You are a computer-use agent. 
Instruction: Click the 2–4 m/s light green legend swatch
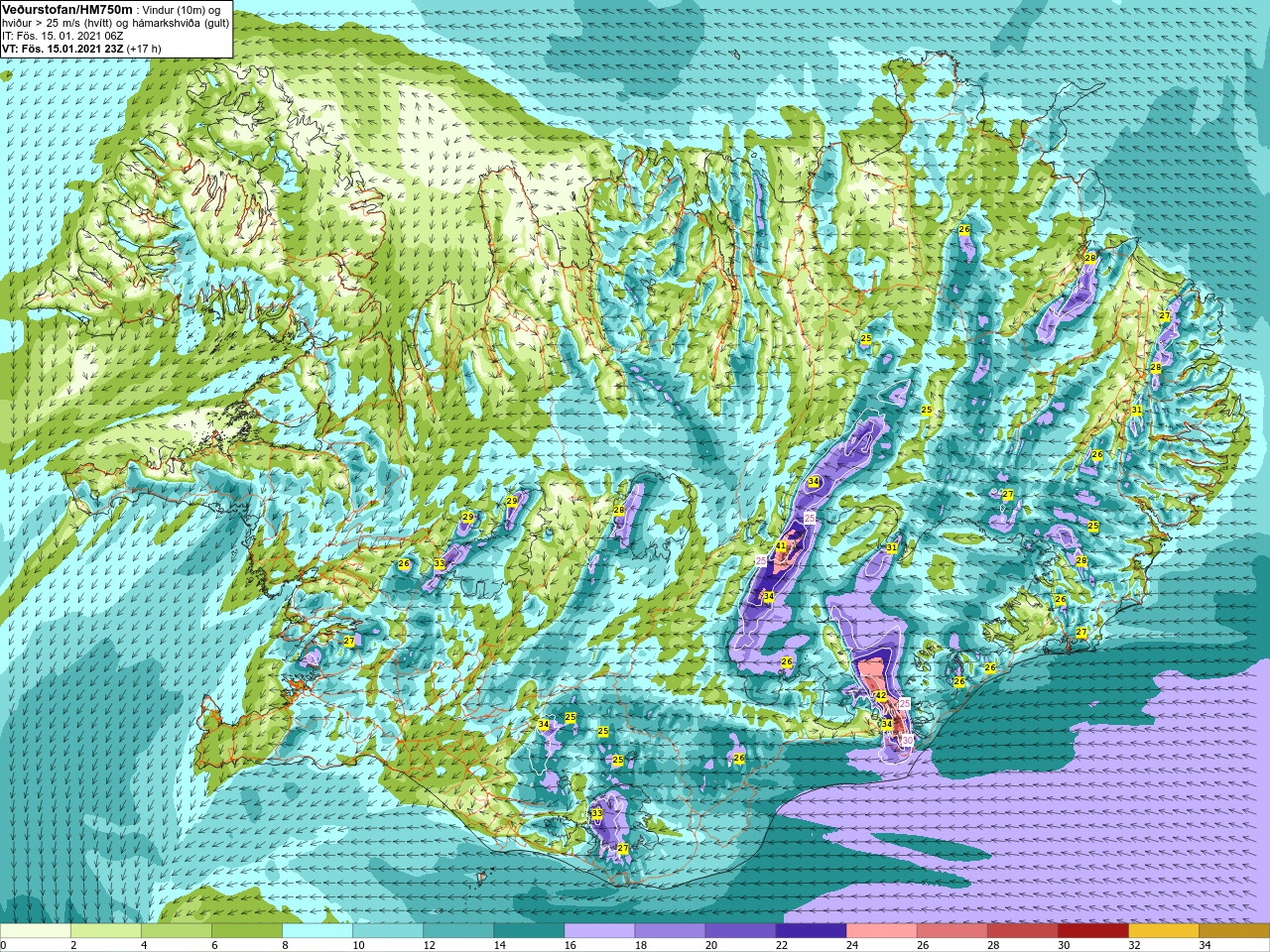(106, 930)
